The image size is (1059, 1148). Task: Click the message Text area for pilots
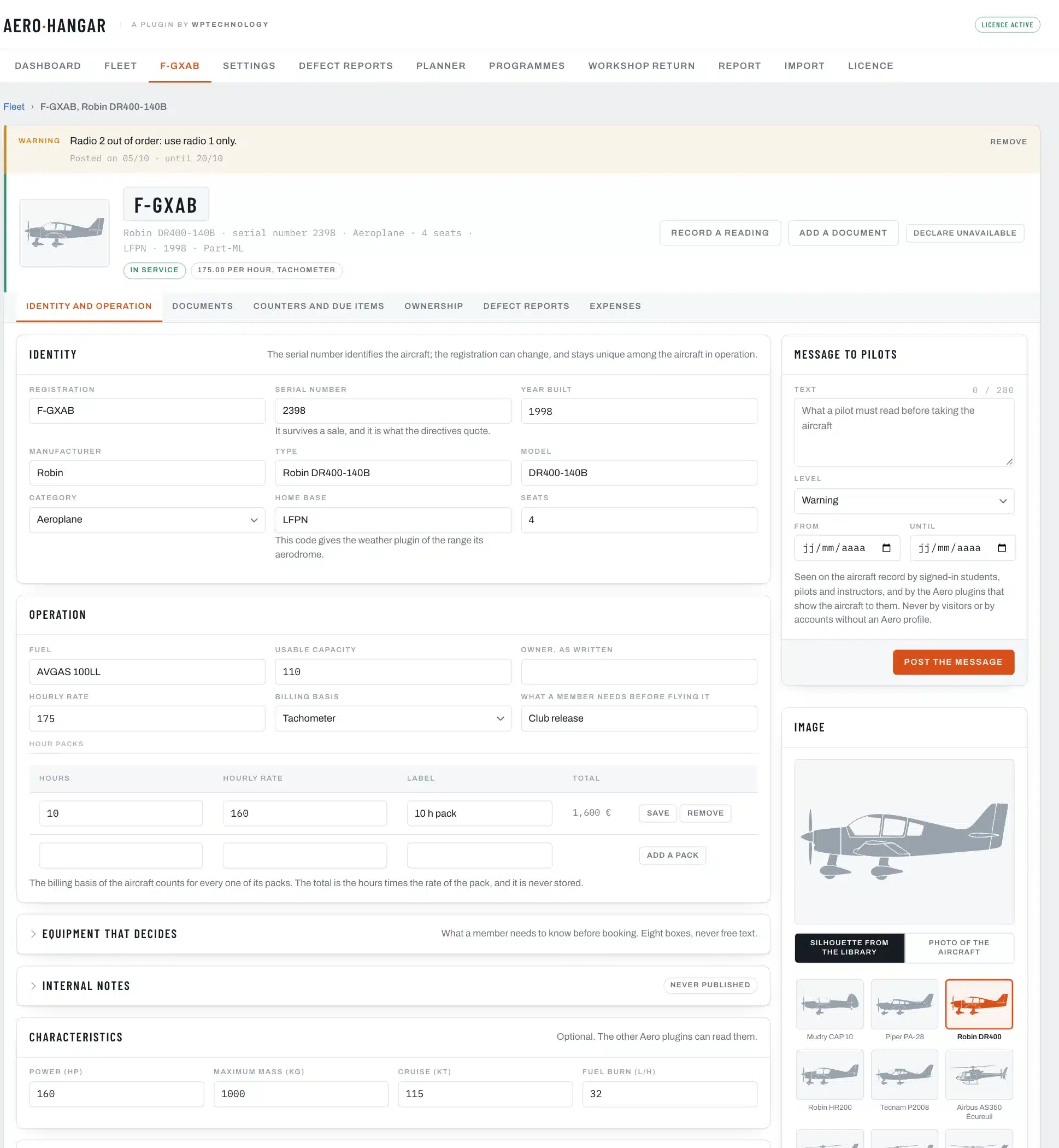(904, 432)
